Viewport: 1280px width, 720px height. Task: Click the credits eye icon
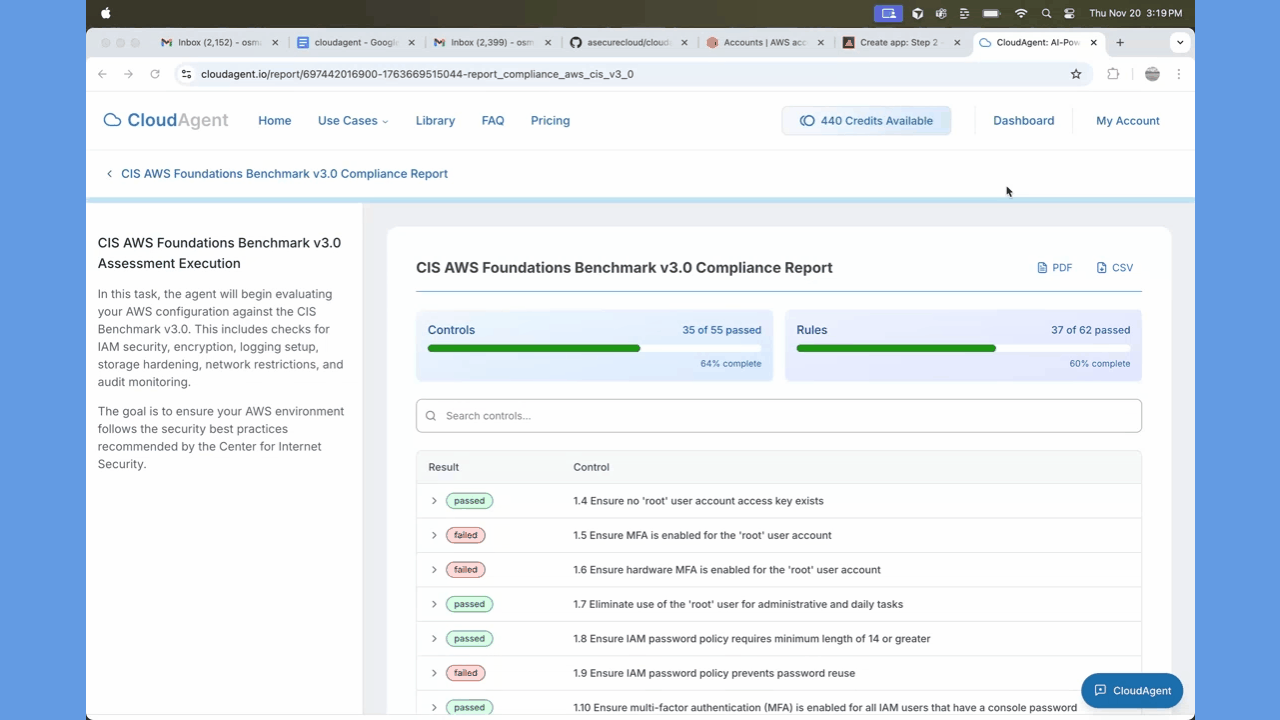[807, 120]
